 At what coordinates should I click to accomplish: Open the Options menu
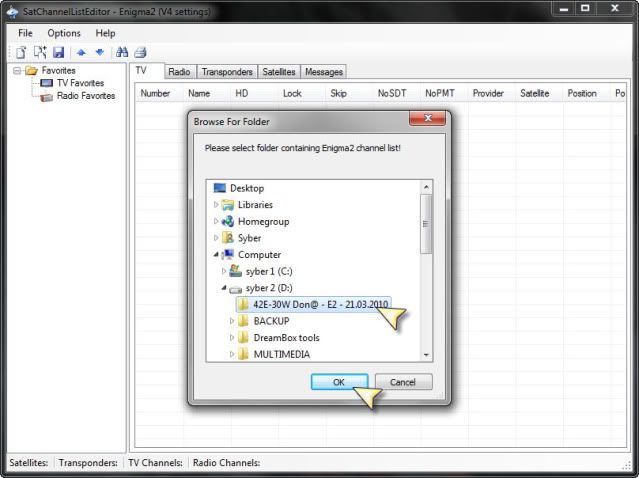click(x=64, y=33)
